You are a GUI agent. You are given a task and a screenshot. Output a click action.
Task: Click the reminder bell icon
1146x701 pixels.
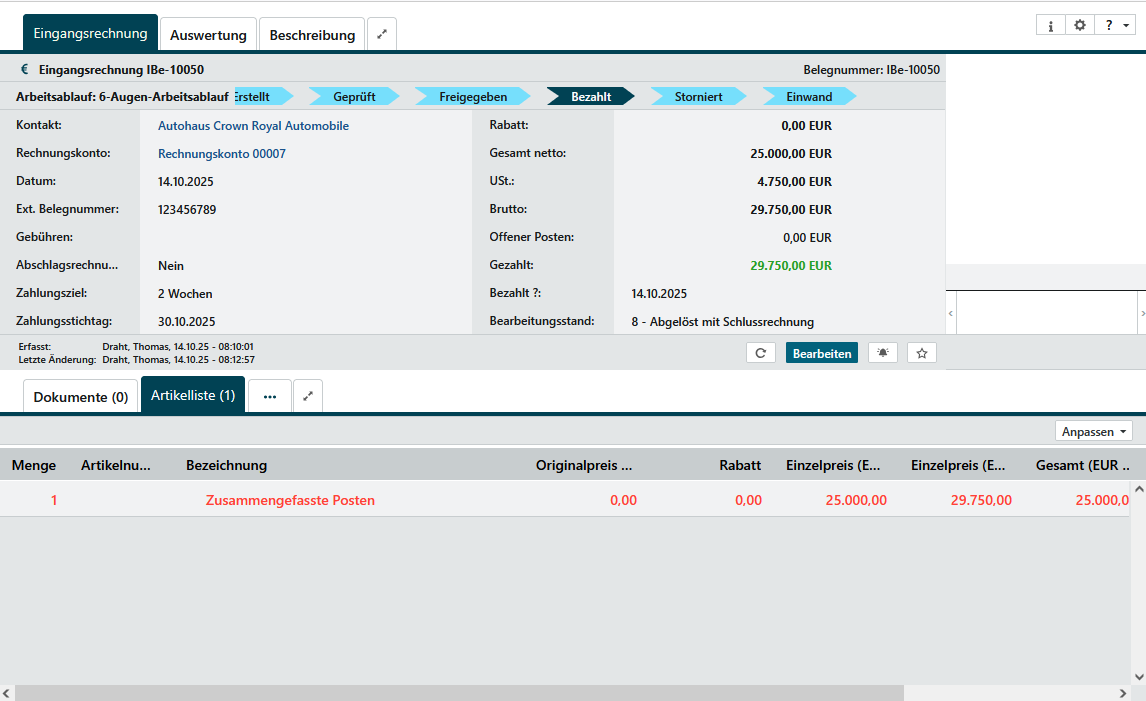pyautogui.click(x=883, y=353)
